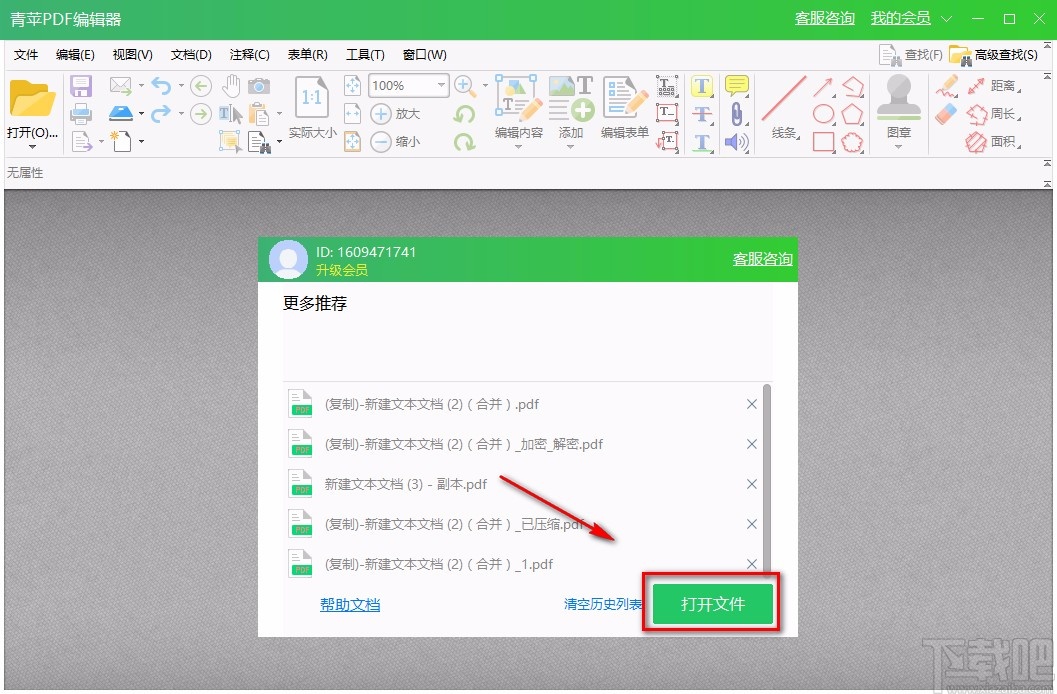Go to previous view arrow icon

(201, 86)
